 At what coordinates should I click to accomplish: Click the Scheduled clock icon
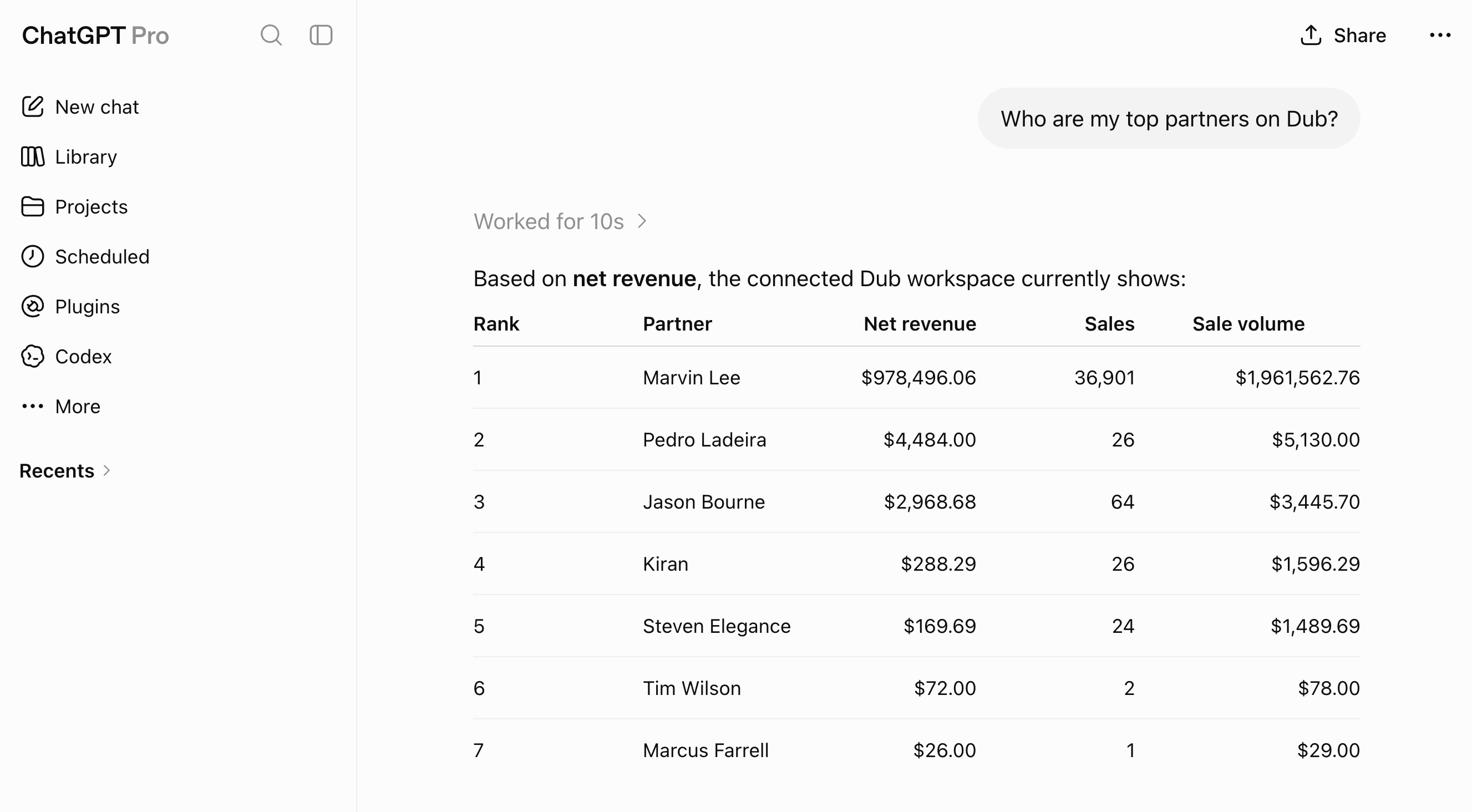[x=33, y=257]
